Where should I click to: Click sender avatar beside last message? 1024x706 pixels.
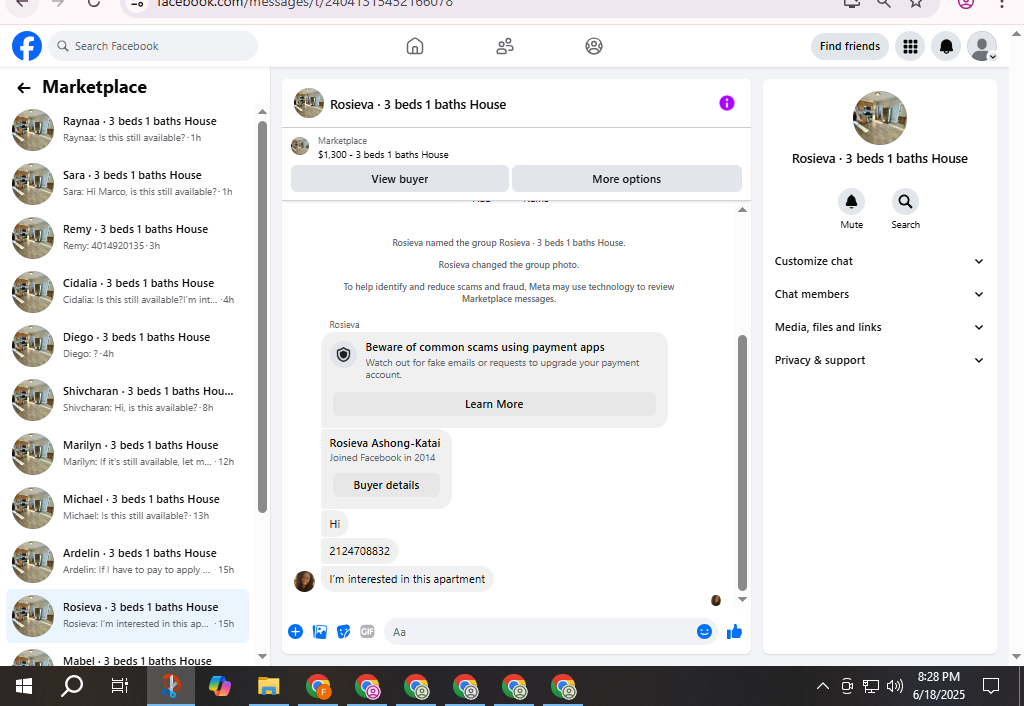(x=304, y=581)
